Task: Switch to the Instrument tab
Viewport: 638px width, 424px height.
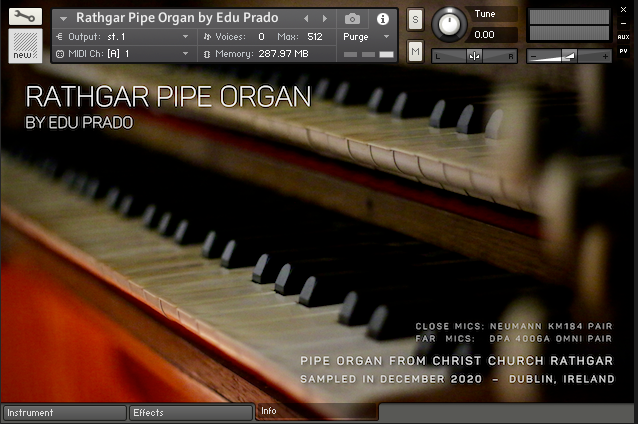Action: point(64,412)
